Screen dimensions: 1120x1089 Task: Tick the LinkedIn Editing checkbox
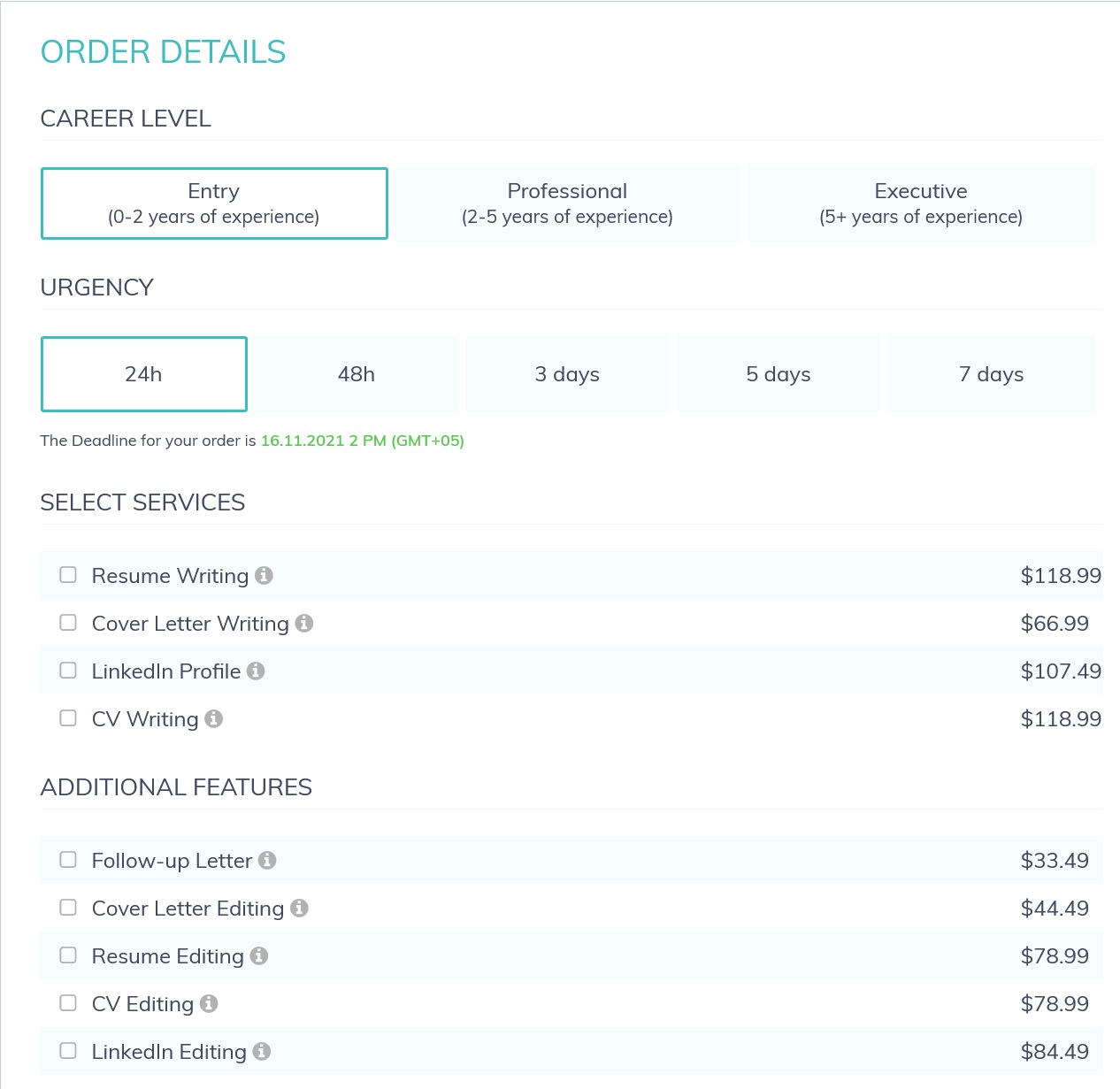pos(68,1051)
